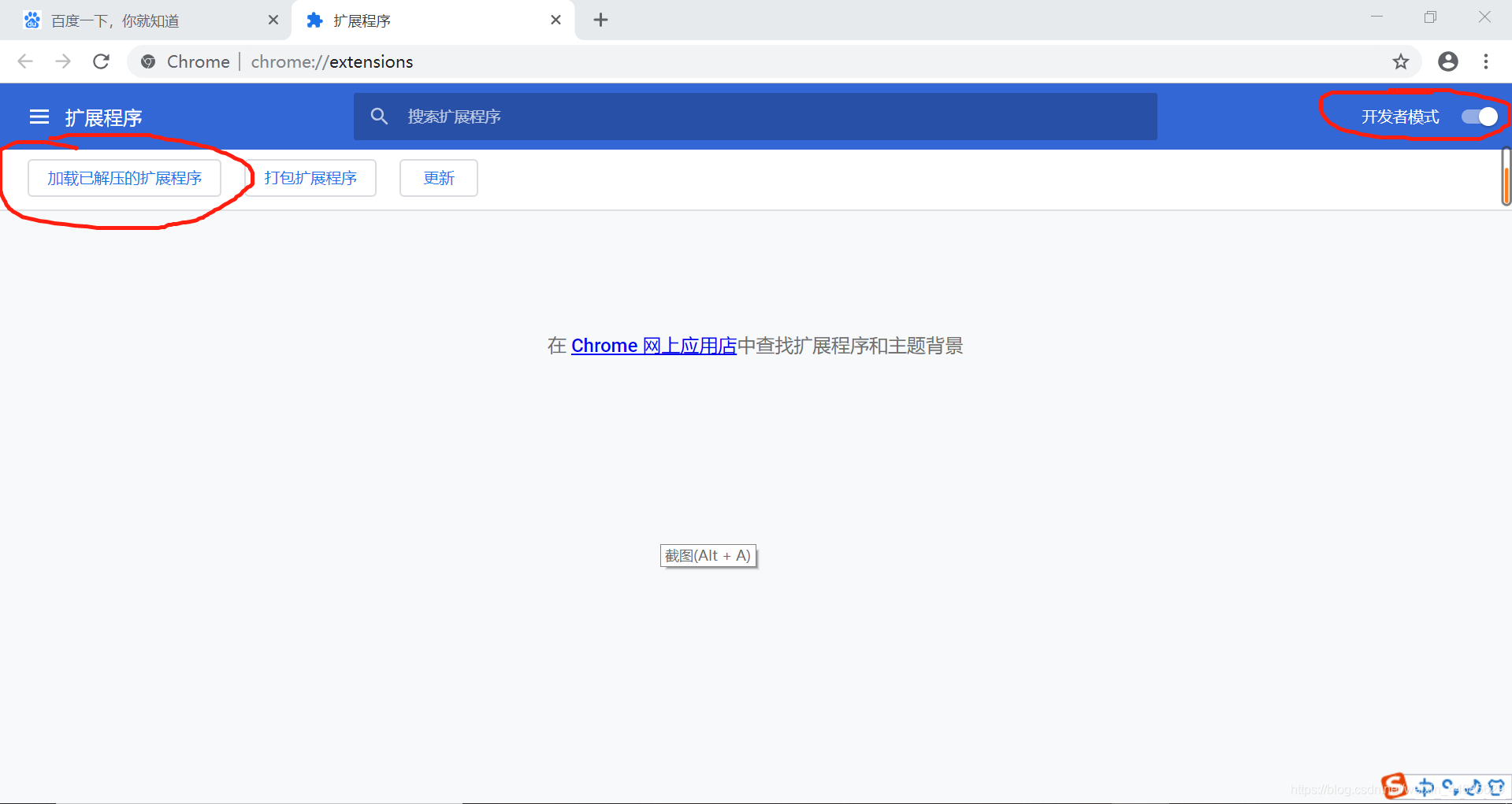This screenshot has width=1512, height=804.
Task: Click 加载已解压的扩展程序 button
Action: coord(124,178)
